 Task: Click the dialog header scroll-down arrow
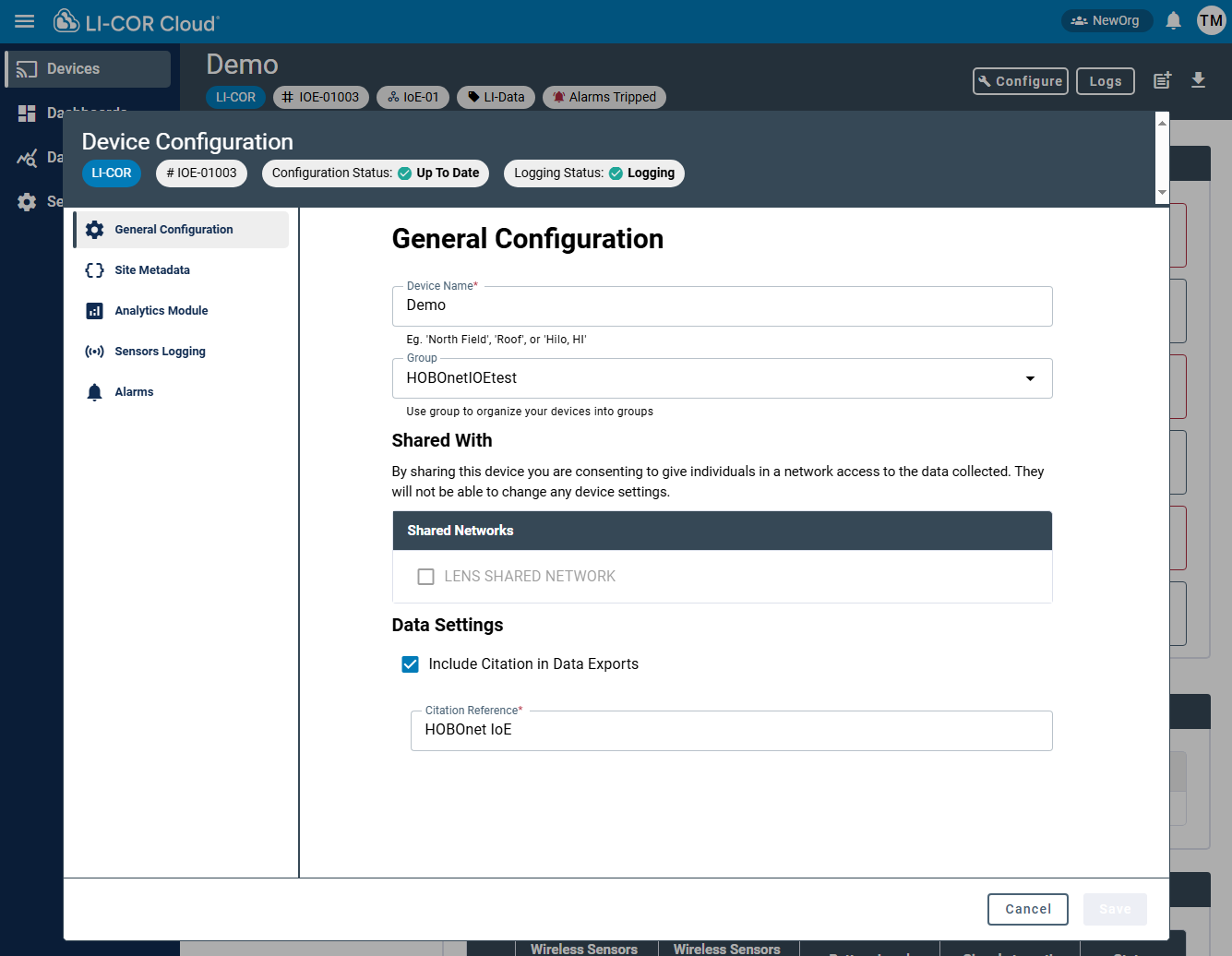coord(1162,193)
